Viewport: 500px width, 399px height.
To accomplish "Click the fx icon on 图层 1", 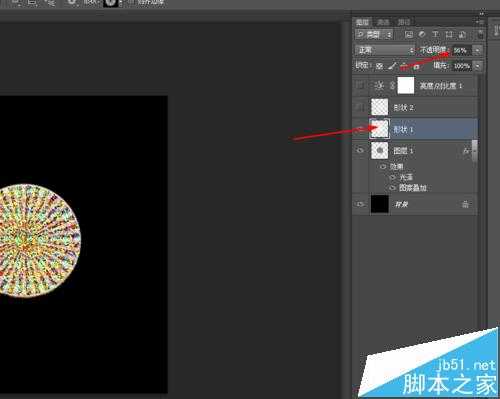I will click(x=465, y=151).
